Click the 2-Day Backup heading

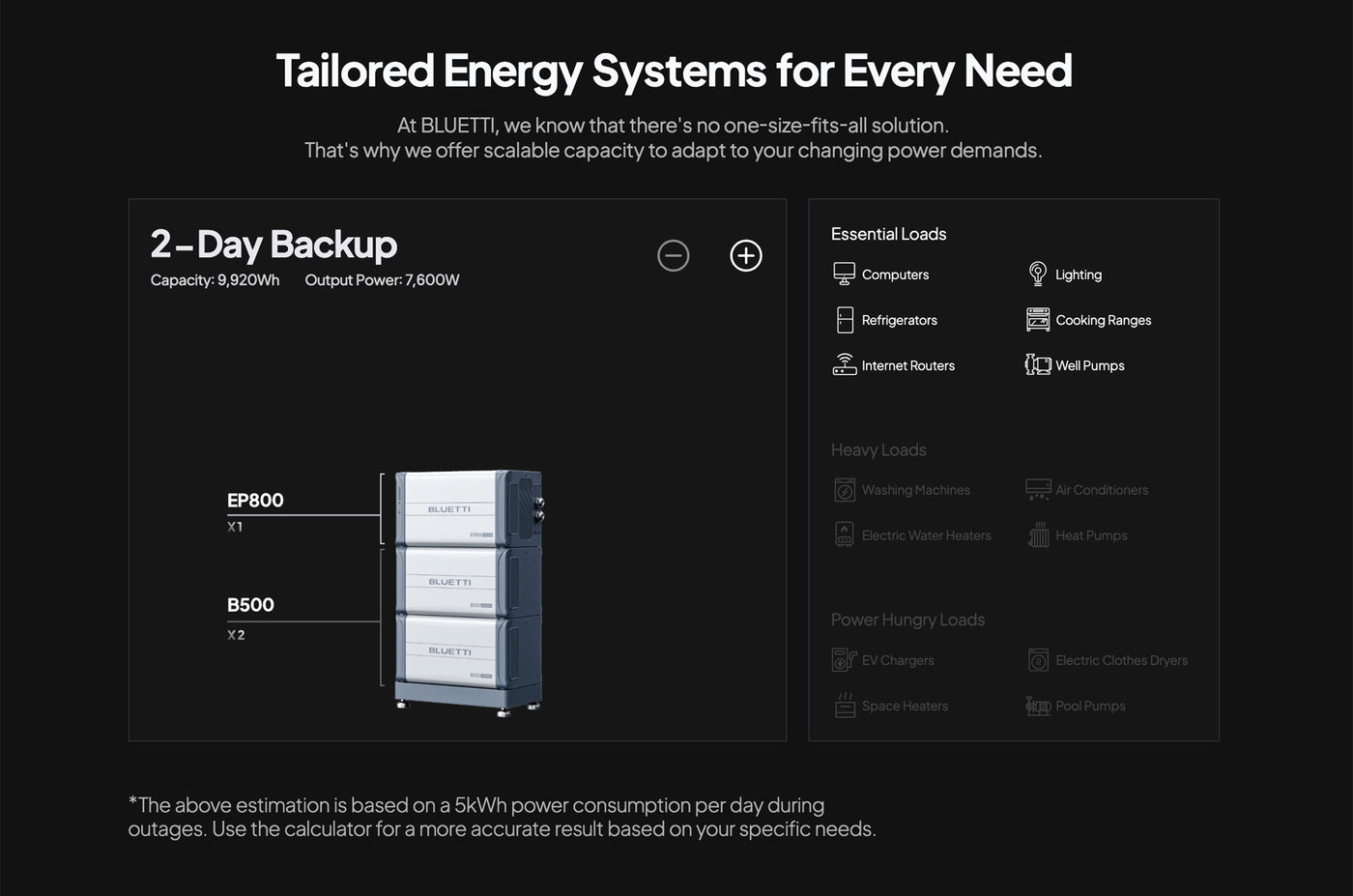(x=273, y=245)
